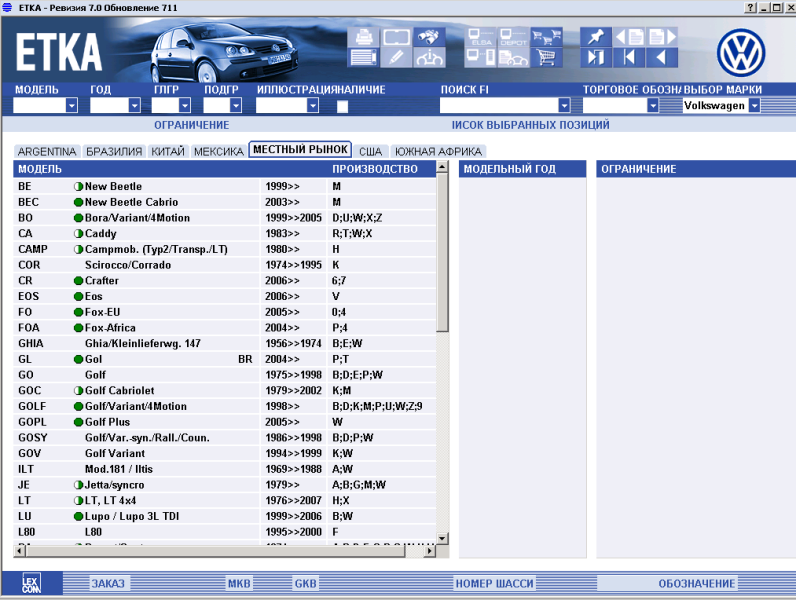Click the exit door arrow icon
Image resolution: width=796 pixels, height=600 pixels.
[595, 57]
